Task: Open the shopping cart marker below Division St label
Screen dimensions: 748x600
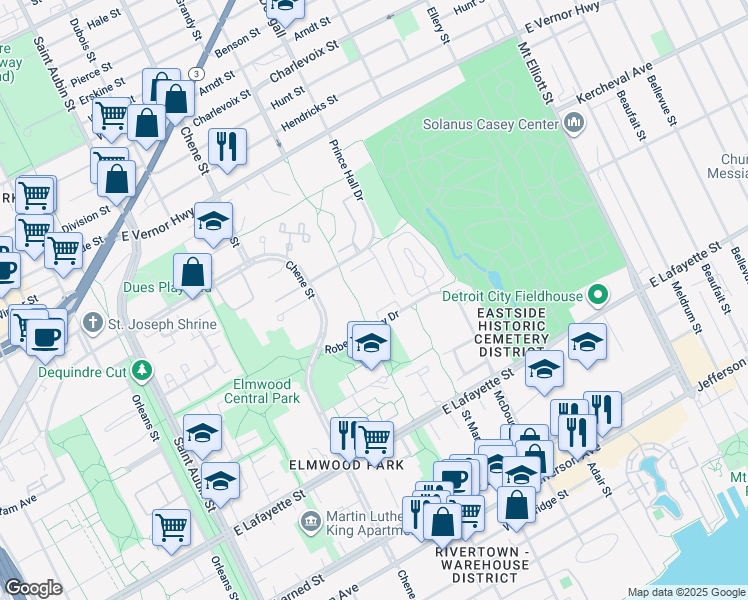Action: (63, 252)
